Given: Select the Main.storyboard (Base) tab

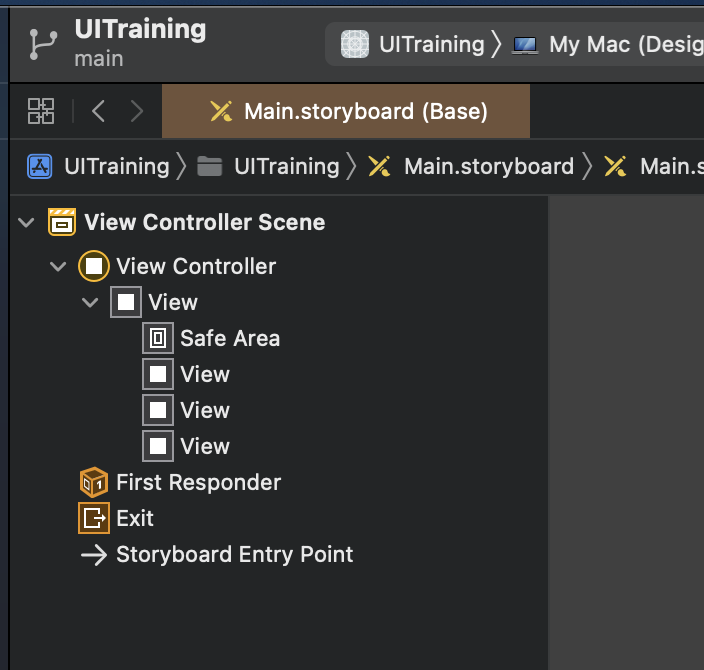Looking at the screenshot, I should [346, 111].
